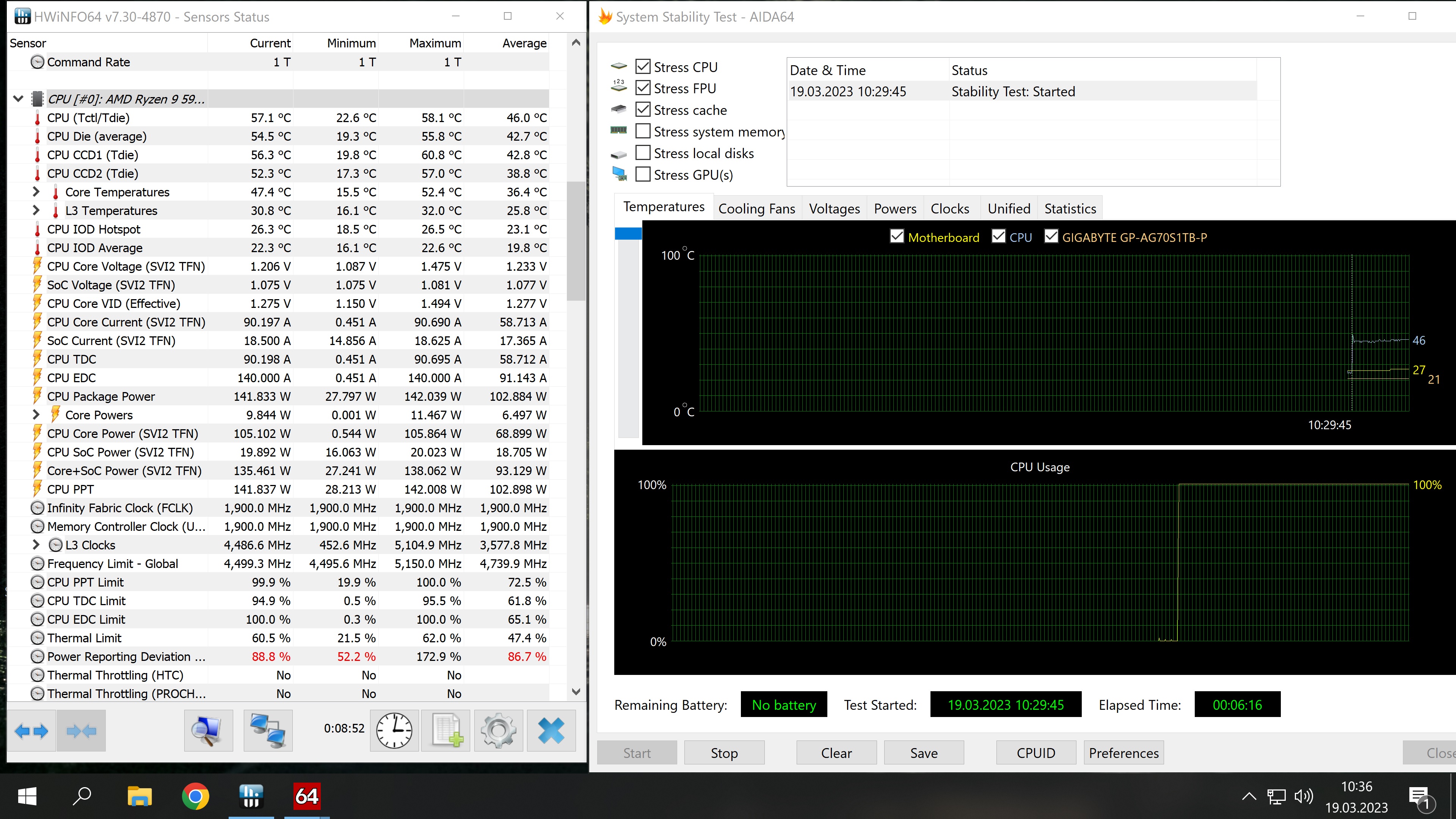Screen dimensions: 1456x819
Task: Click the HWiNFO vertical scrollbar thumb
Action: (576, 241)
